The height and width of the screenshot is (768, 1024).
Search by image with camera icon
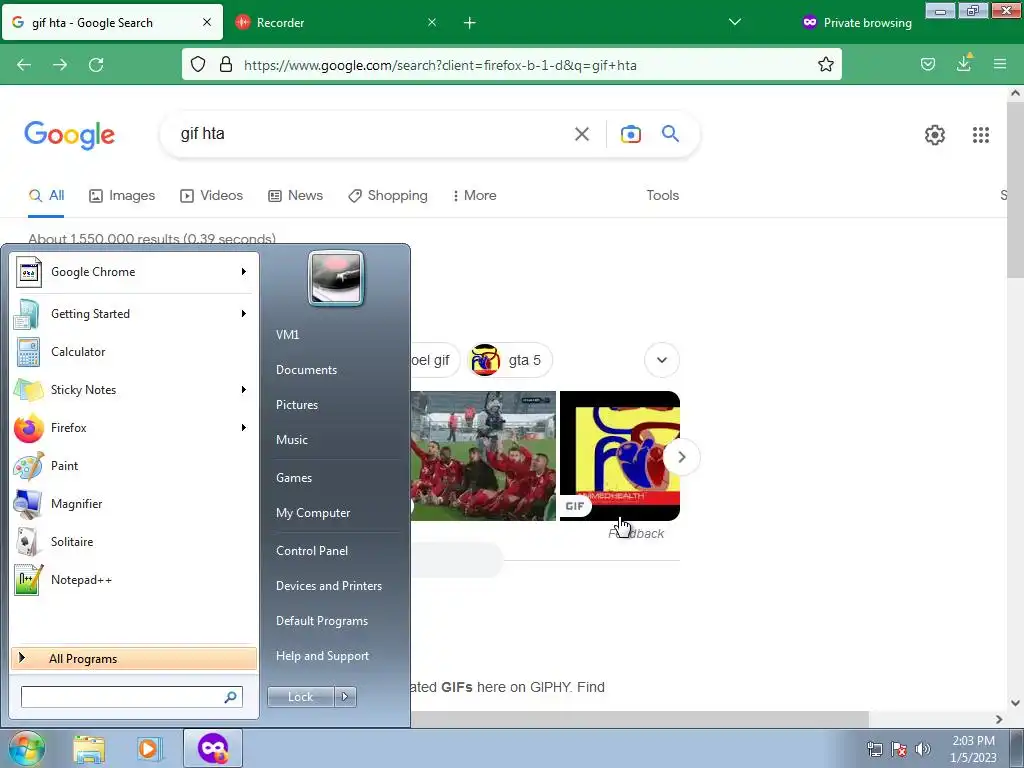[x=631, y=135]
